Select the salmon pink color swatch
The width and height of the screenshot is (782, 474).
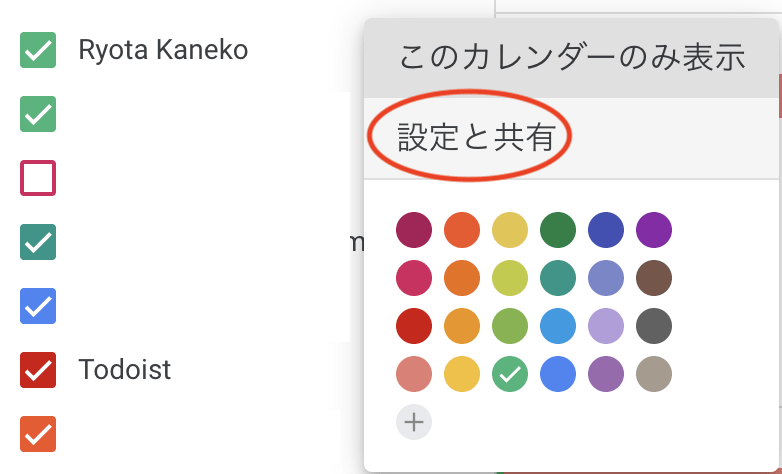point(414,374)
